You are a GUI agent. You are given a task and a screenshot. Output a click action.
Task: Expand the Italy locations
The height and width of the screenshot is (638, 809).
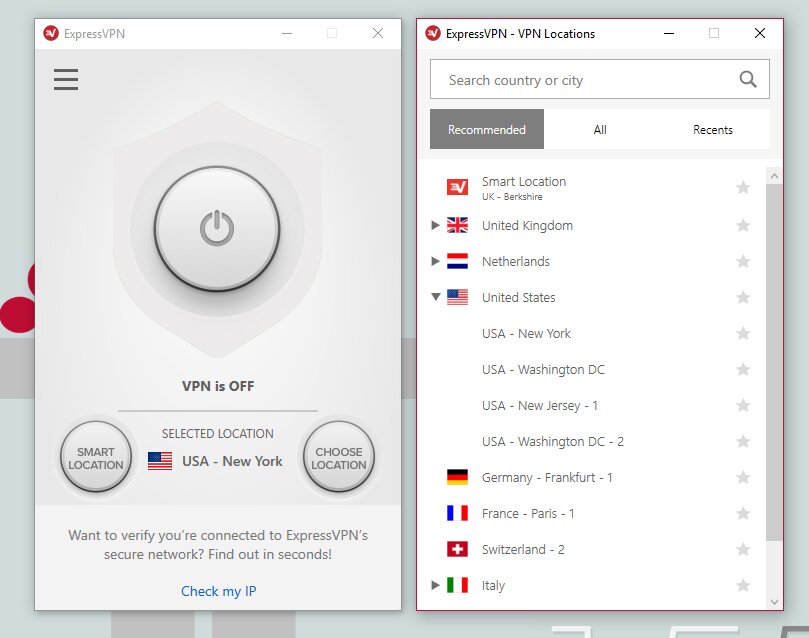435,585
